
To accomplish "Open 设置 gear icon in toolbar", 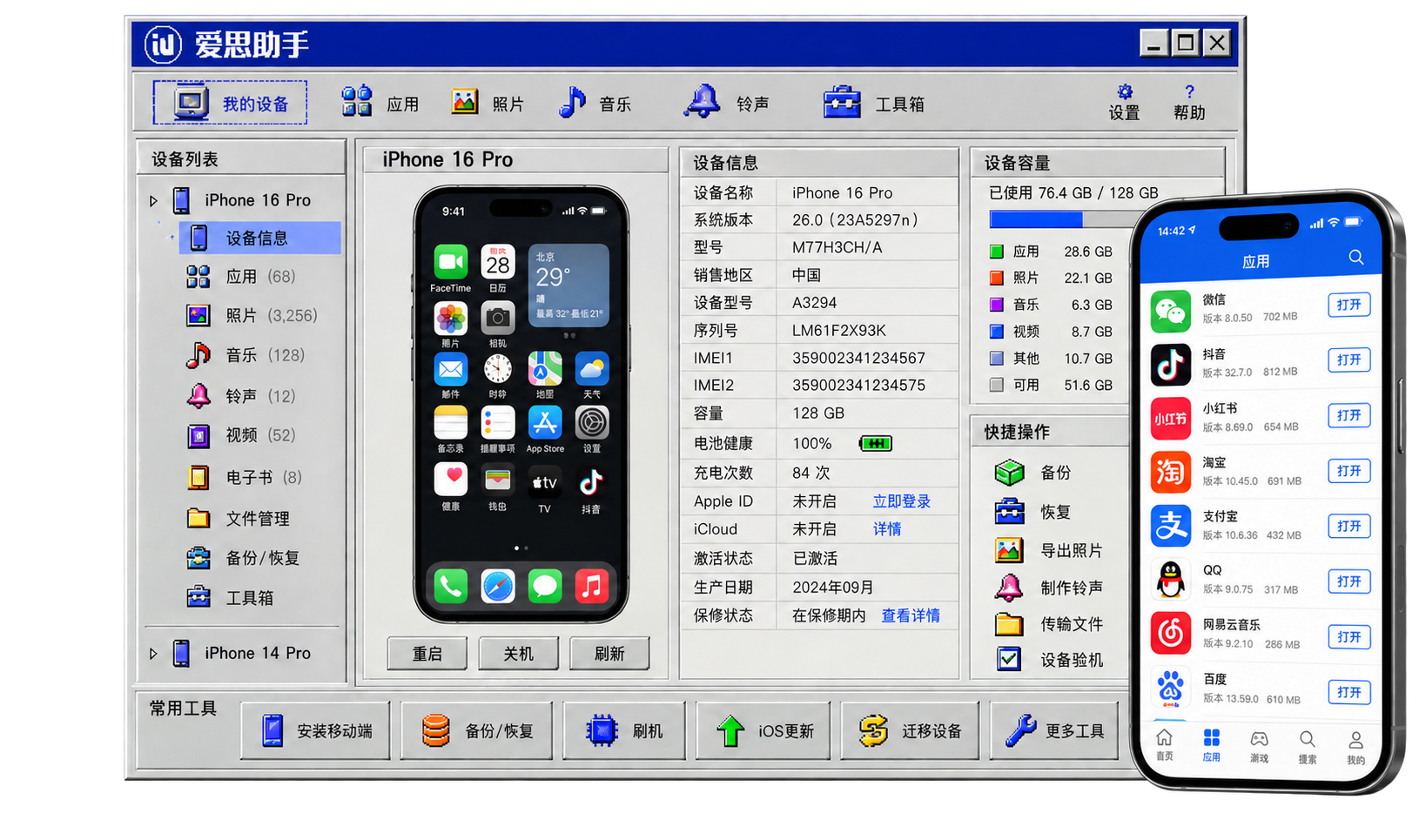I will [1125, 91].
